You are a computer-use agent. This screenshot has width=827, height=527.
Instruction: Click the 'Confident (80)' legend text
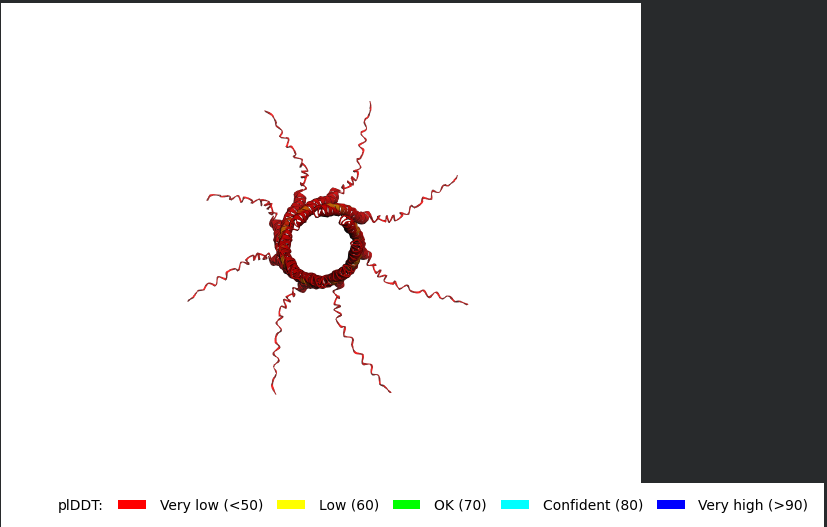(593, 505)
